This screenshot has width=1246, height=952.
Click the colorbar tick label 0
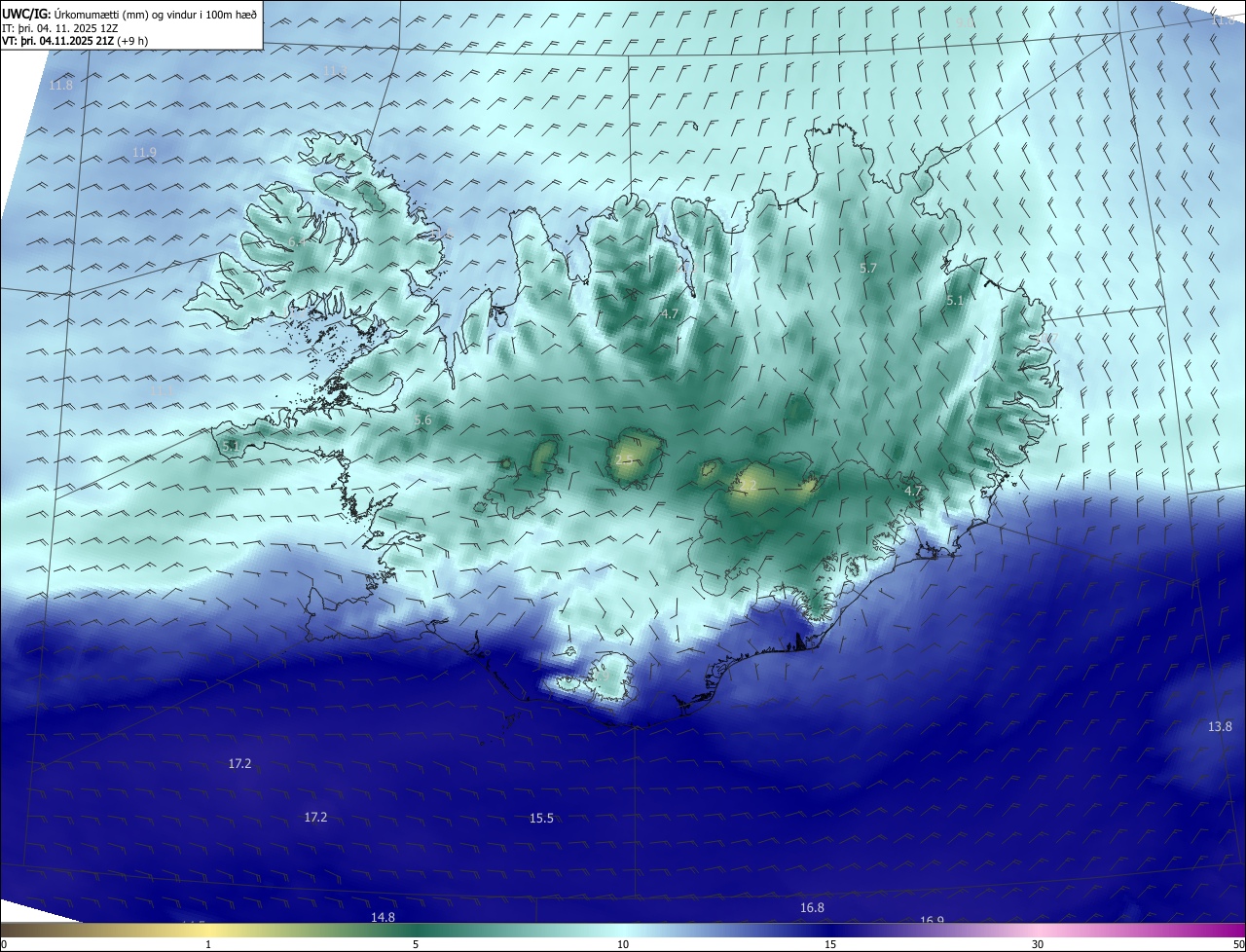tap(3, 944)
